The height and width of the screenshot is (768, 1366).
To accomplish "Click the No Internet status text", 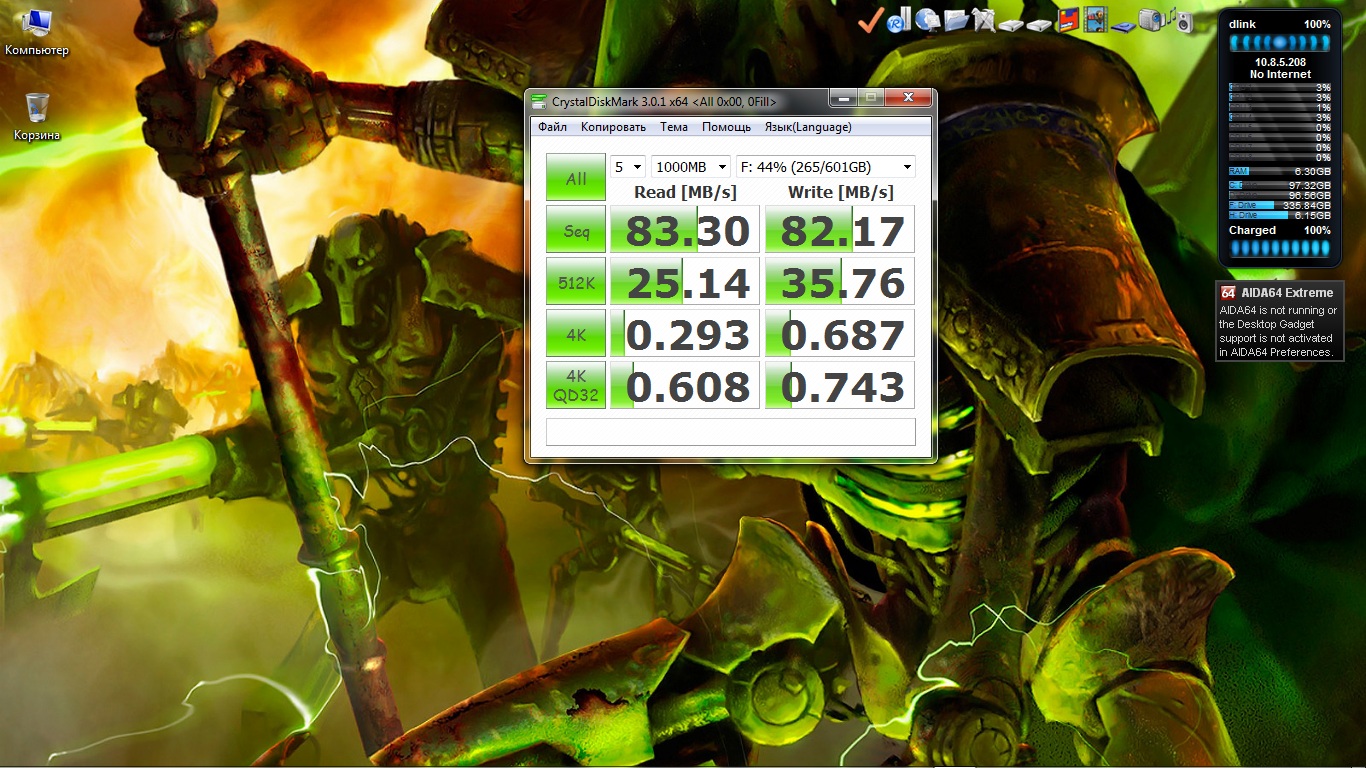I will coord(1280,74).
